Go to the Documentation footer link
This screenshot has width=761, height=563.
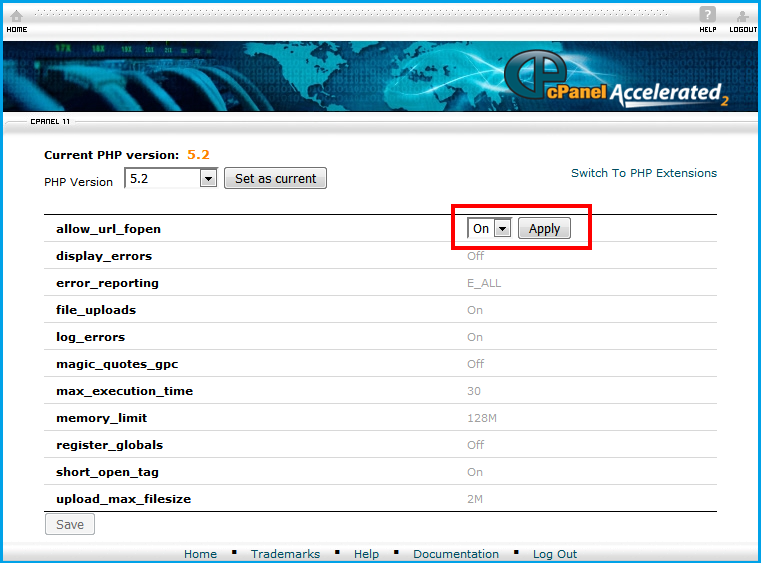click(455, 554)
